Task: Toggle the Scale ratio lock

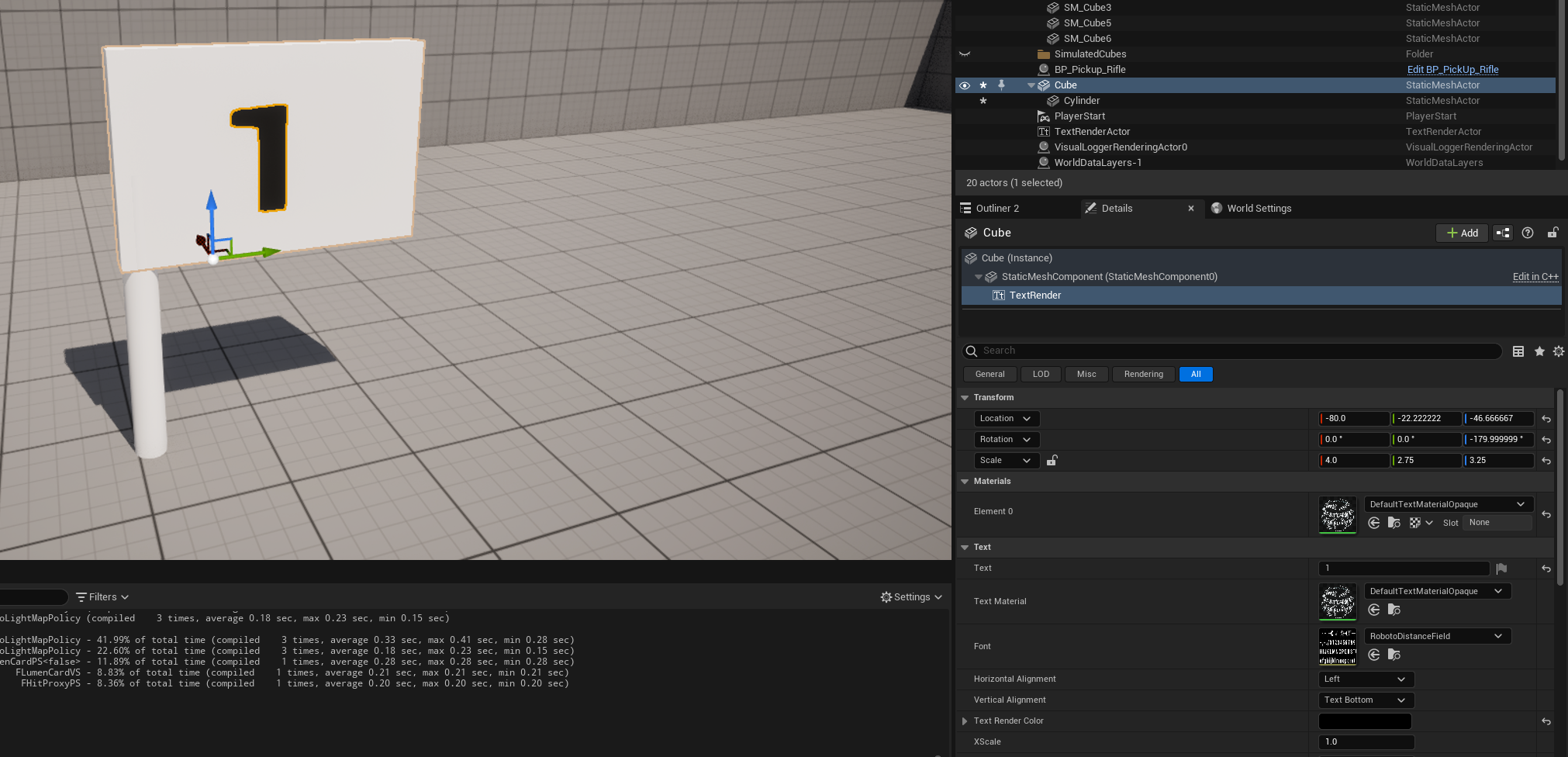Action: point(1052,461)
